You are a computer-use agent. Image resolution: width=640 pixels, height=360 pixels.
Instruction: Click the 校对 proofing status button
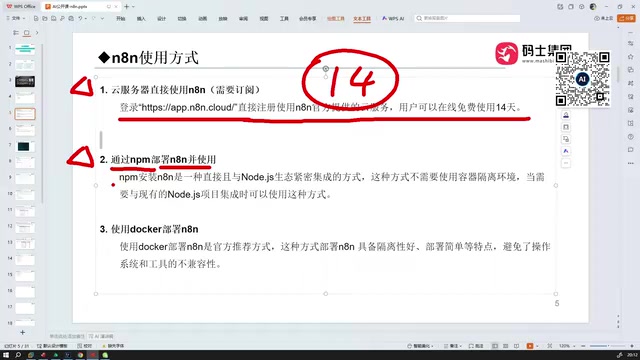point(85,346)
